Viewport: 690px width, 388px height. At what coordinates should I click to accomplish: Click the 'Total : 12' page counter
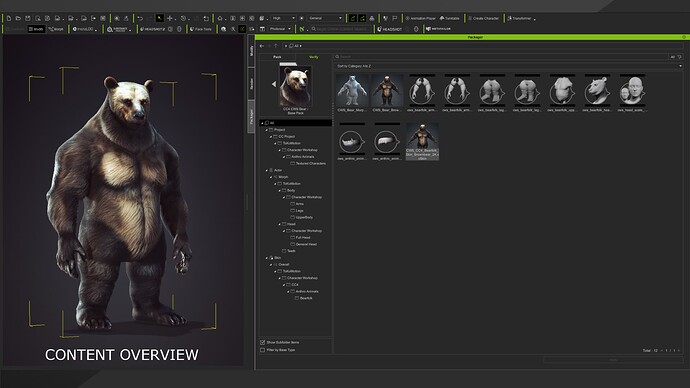[x=650, y=351]
